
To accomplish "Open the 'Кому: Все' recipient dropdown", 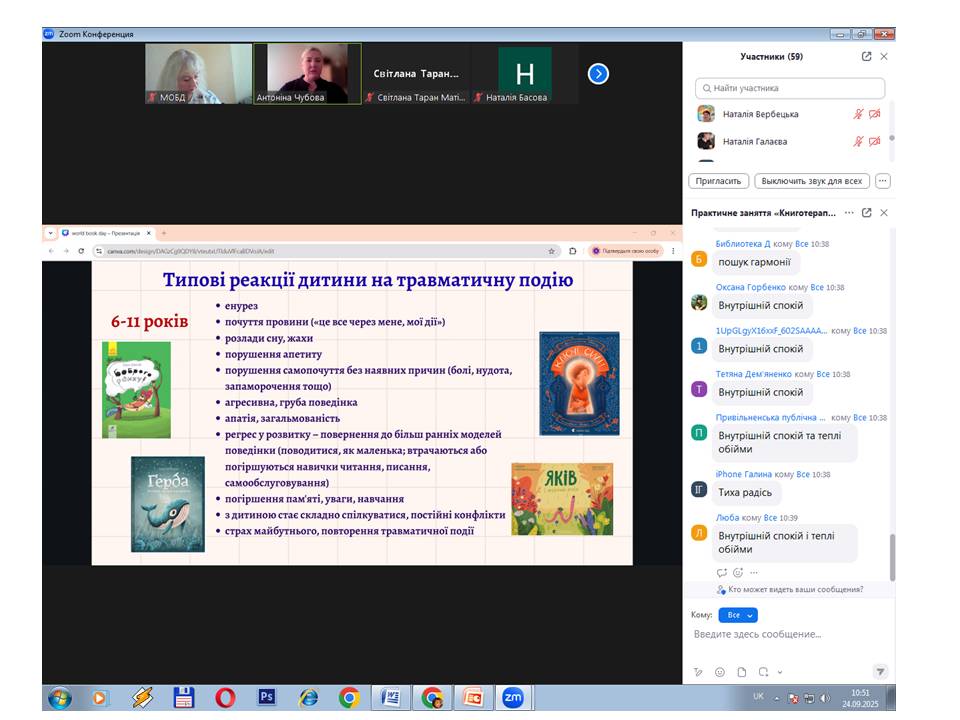I will tap(737, 615).
